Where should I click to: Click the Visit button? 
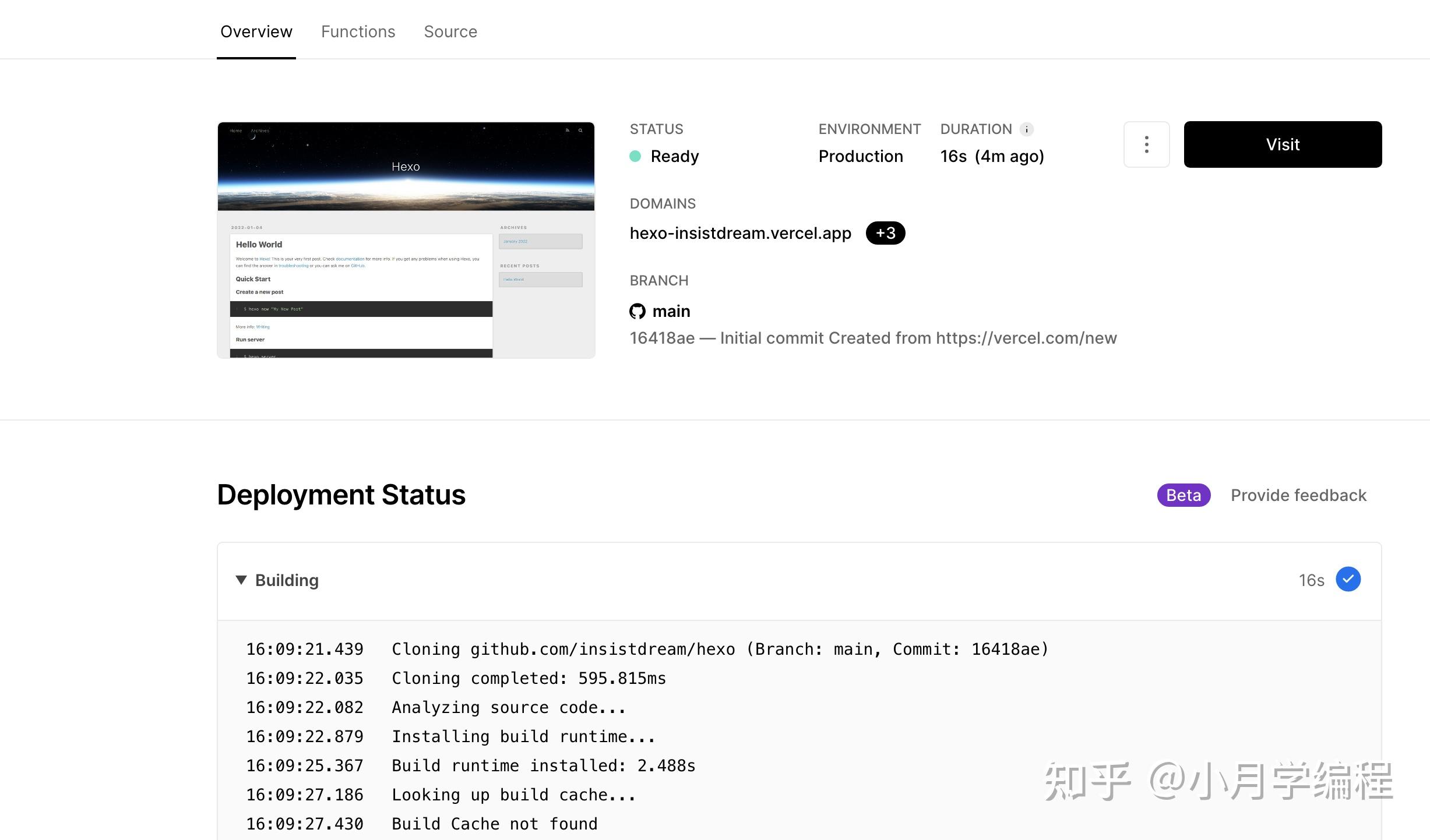tap(1282, 144)
